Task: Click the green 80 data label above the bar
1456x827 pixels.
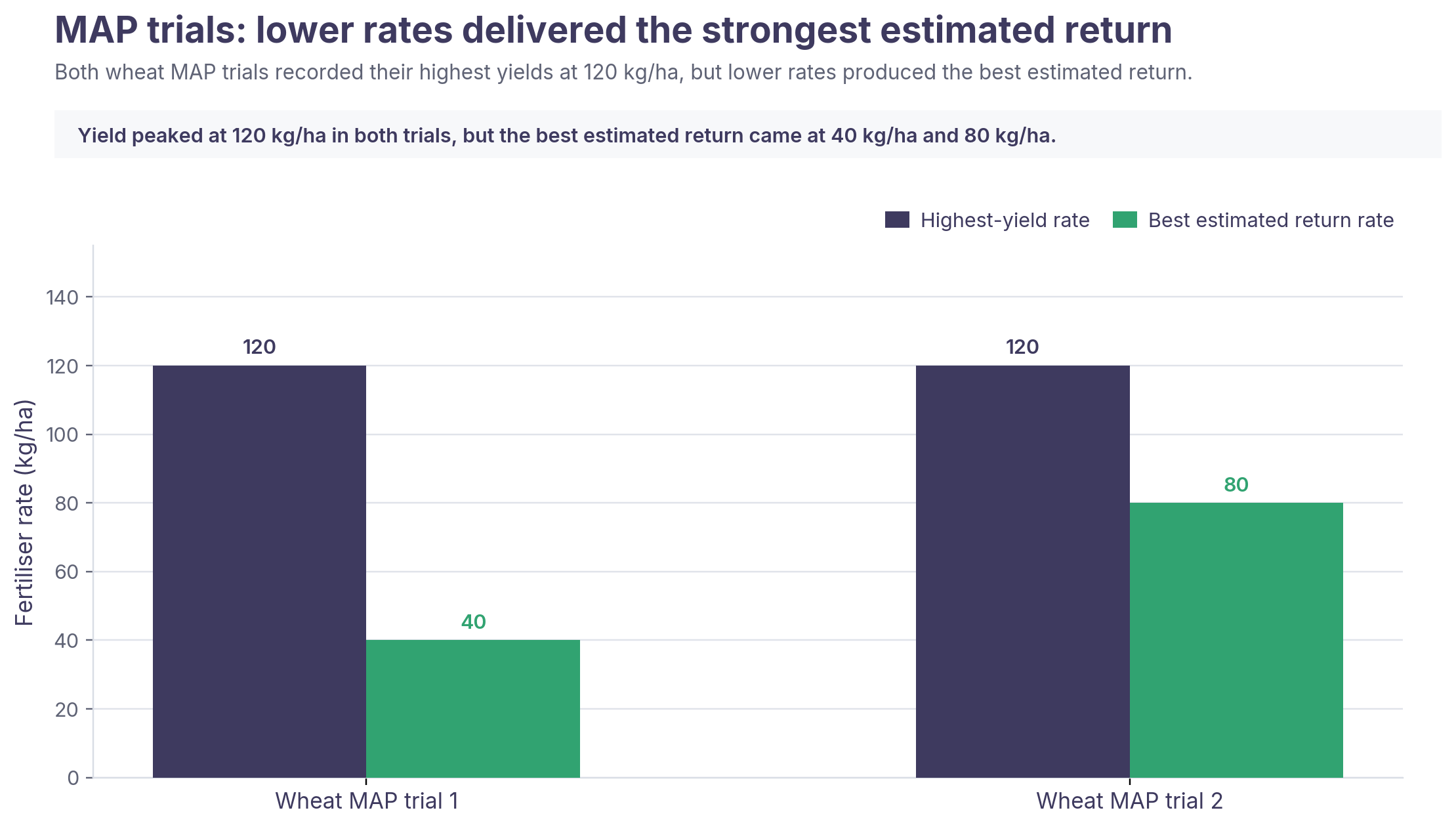Action: coord(1236,485)
